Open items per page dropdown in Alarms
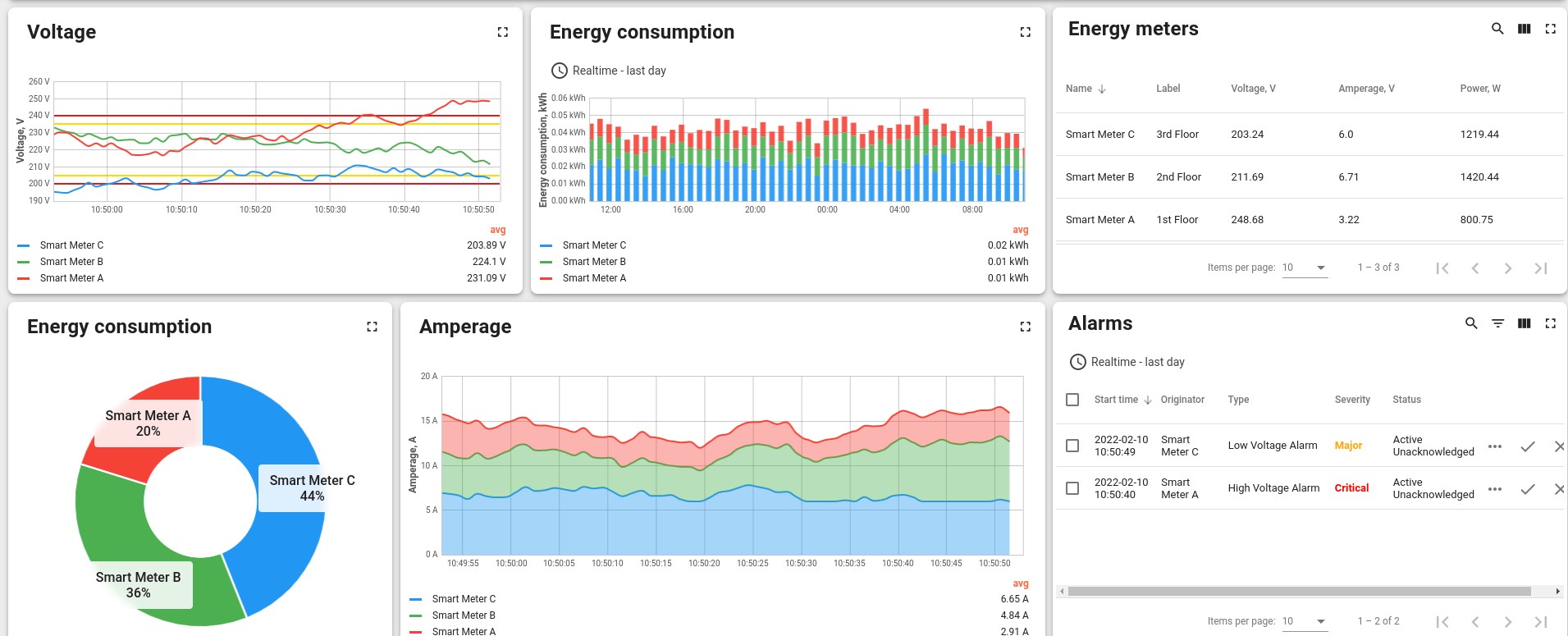This screenshot has height=636, width=1568. [1305, 621]
